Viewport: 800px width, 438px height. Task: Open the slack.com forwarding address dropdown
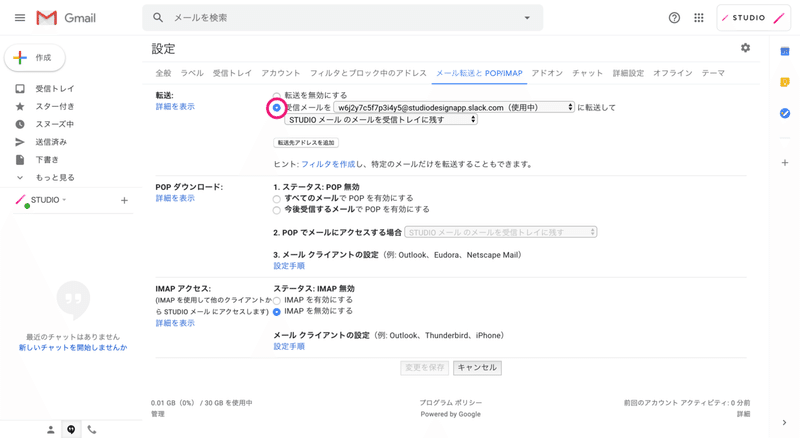[454, 108]
